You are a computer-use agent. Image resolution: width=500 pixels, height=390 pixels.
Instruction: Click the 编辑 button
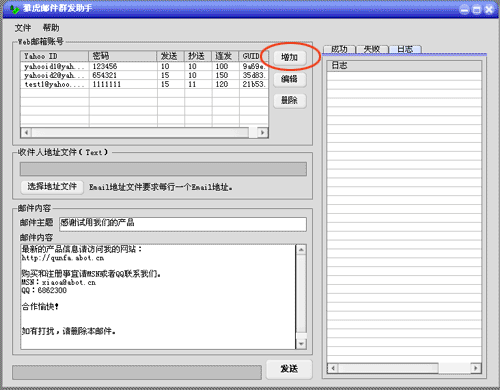[289, 79]
